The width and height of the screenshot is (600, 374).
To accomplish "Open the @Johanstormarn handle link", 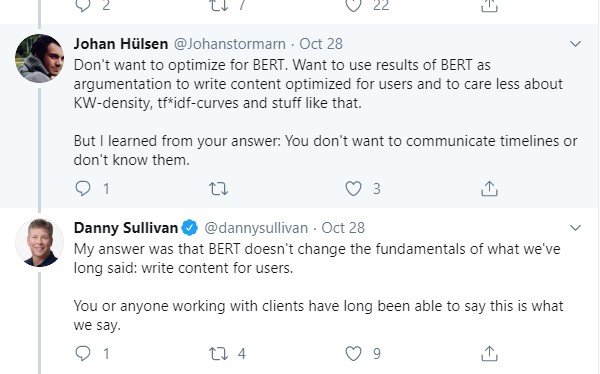I will 230,44.
